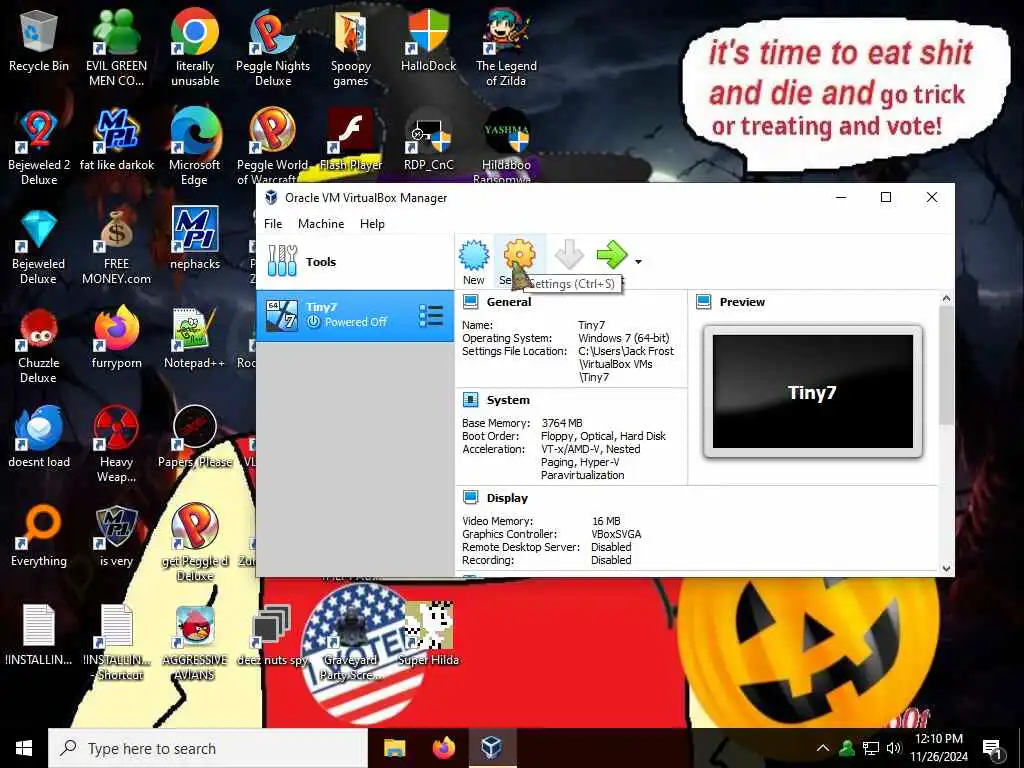
Task: Click details pane scrollbar down arrow
Action: coord(946,568)
